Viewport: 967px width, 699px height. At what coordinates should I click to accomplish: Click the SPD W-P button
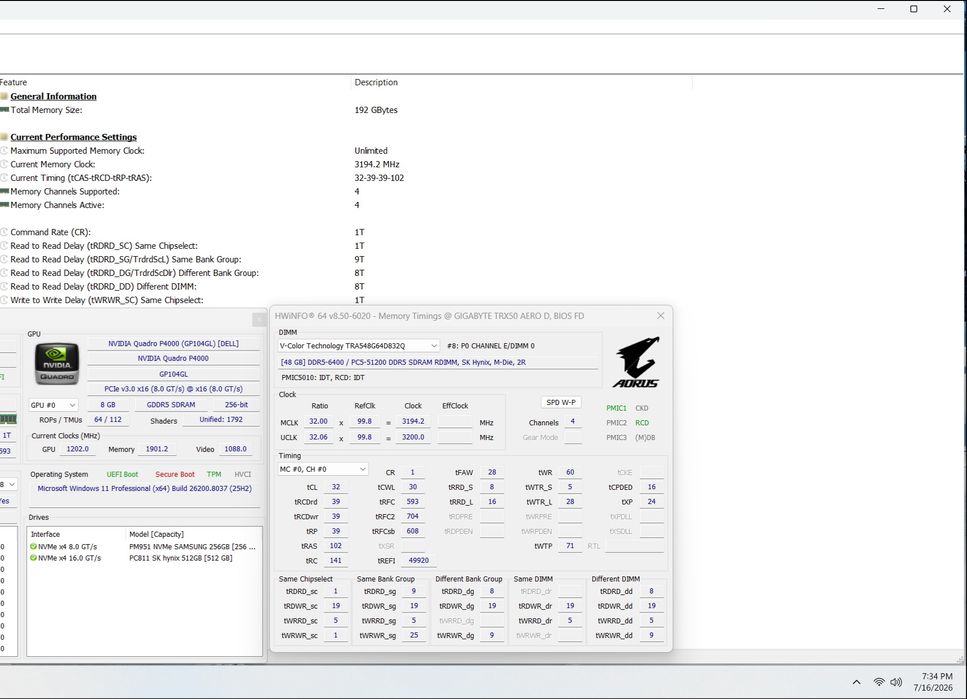561,402
